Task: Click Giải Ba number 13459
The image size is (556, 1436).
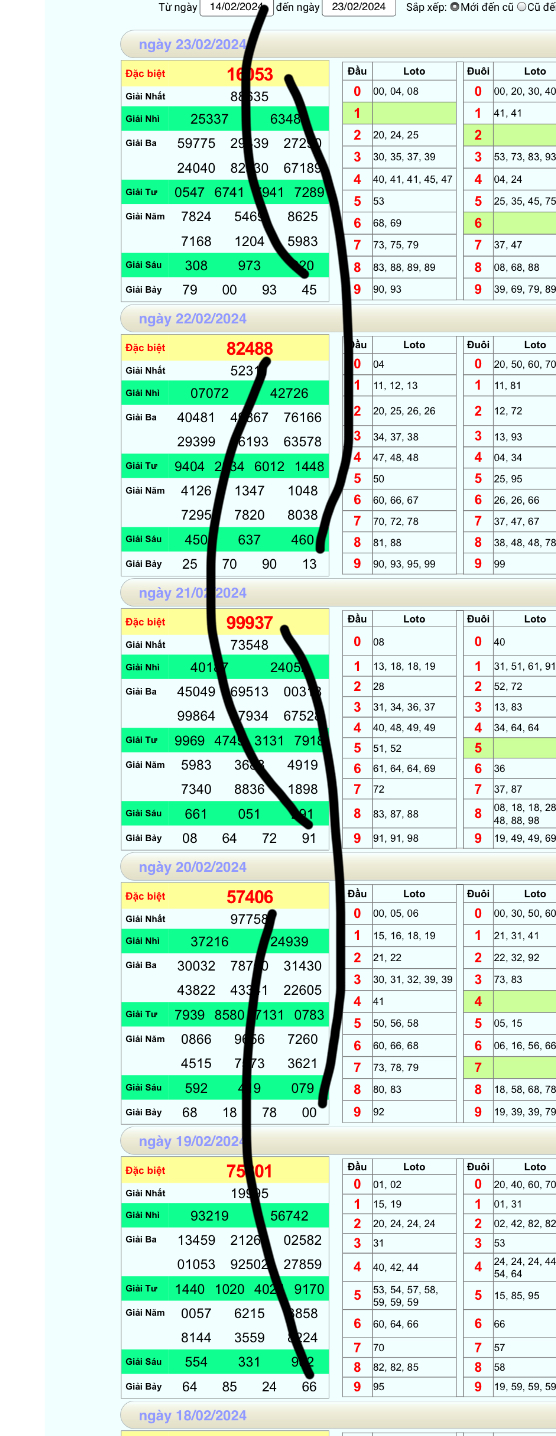Action: pyautogui.click(x=196, y=1239)
